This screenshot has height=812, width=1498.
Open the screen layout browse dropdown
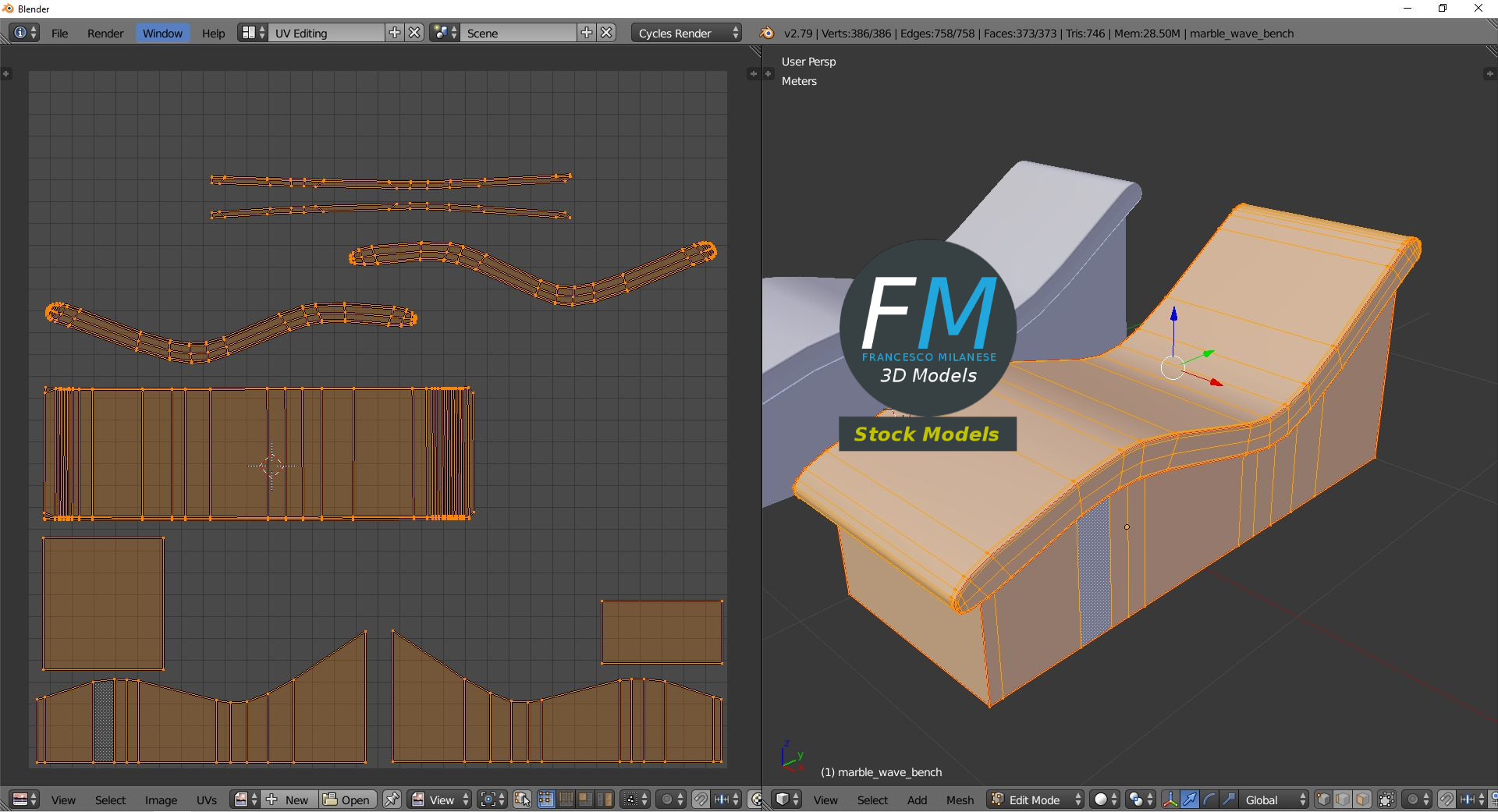(253, 33)
